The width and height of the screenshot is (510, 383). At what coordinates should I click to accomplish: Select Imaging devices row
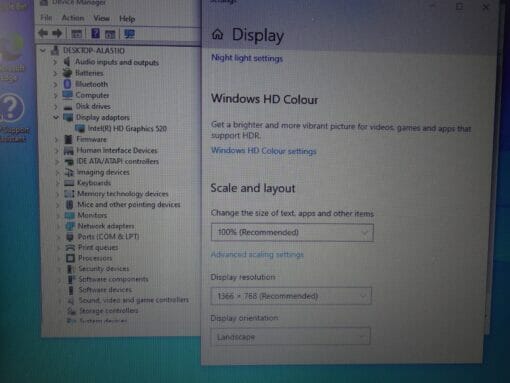click(x=103, y=172)
